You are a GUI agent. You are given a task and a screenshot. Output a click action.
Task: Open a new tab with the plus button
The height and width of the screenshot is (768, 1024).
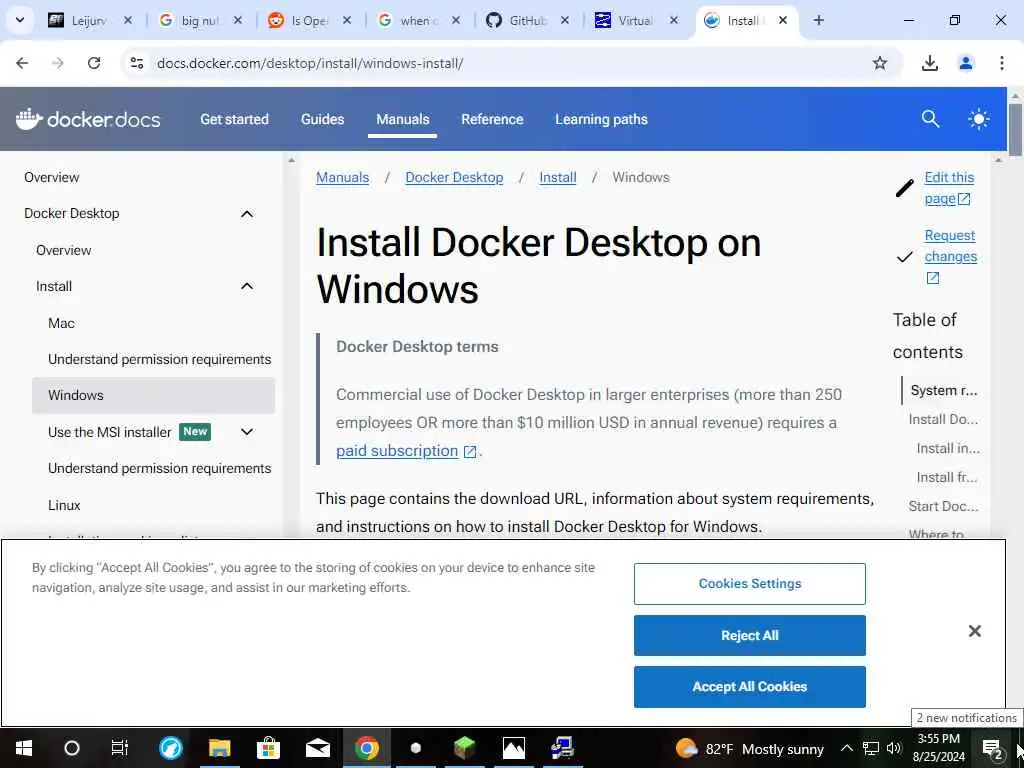tap(818, 20)
